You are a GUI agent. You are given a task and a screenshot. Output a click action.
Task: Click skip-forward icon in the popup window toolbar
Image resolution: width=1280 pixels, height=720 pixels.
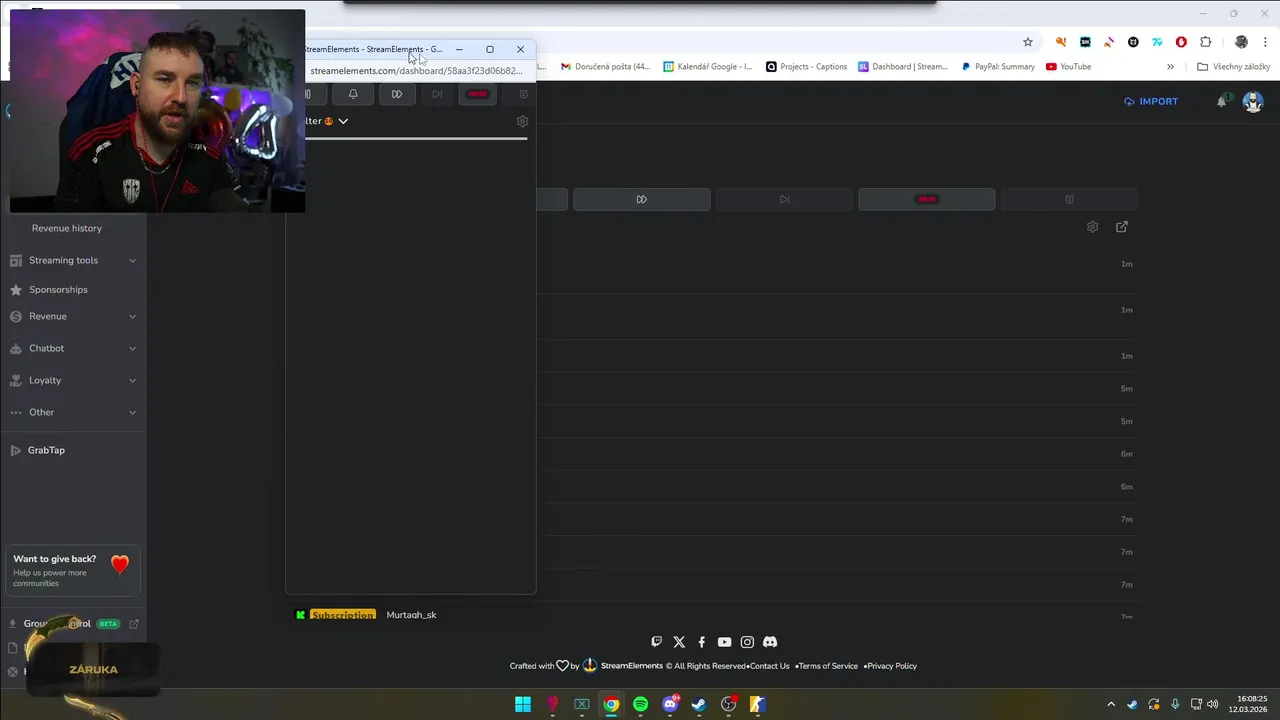coord(397,94)
